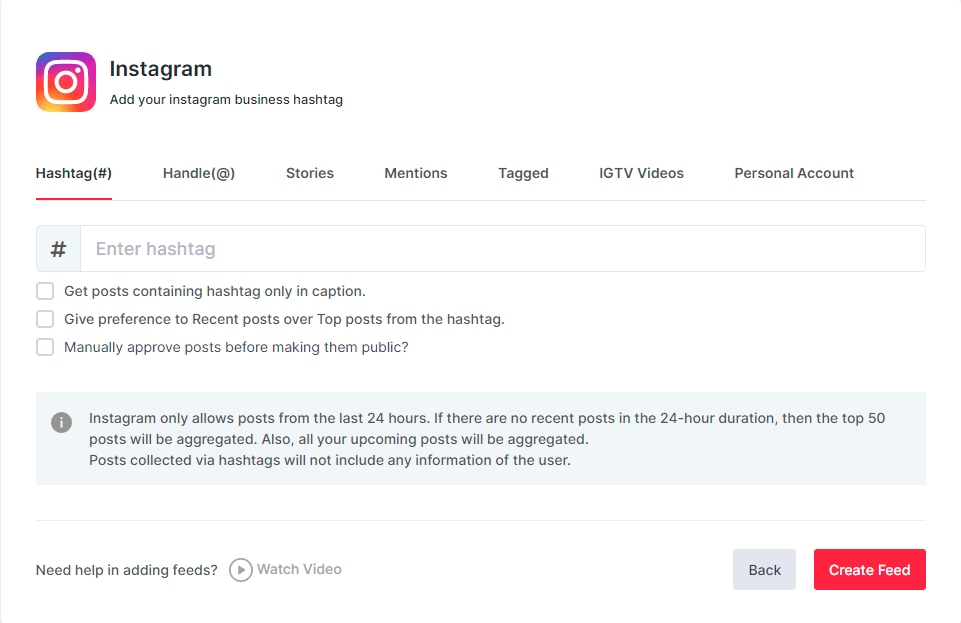Check preference for Recent posts over Top posts

tap(43, 318)
